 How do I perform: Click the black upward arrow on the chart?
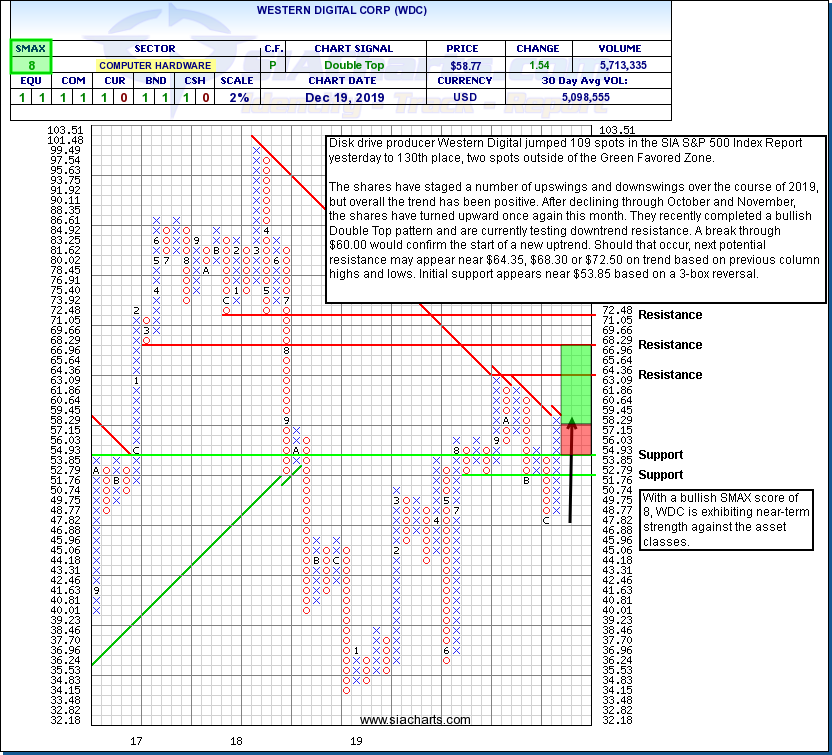pyautogui.click(x=570, y=470)
